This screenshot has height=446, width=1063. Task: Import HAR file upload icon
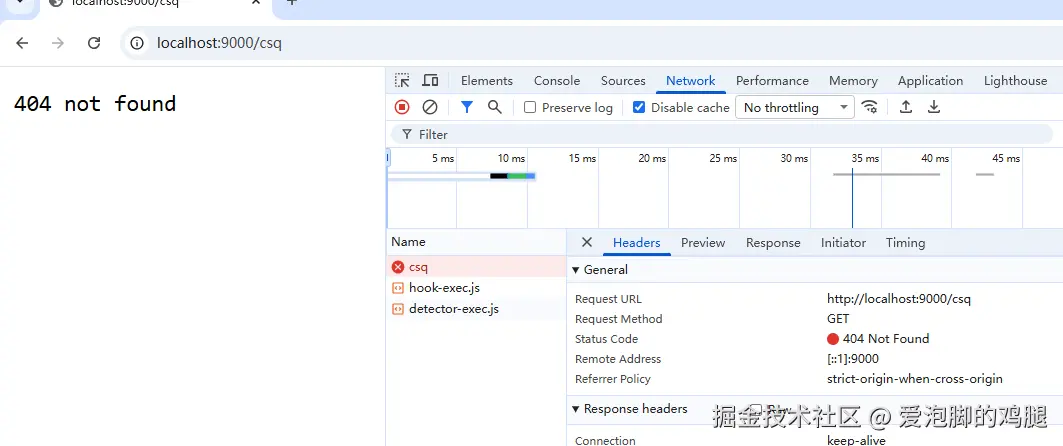tap(906, 107)
